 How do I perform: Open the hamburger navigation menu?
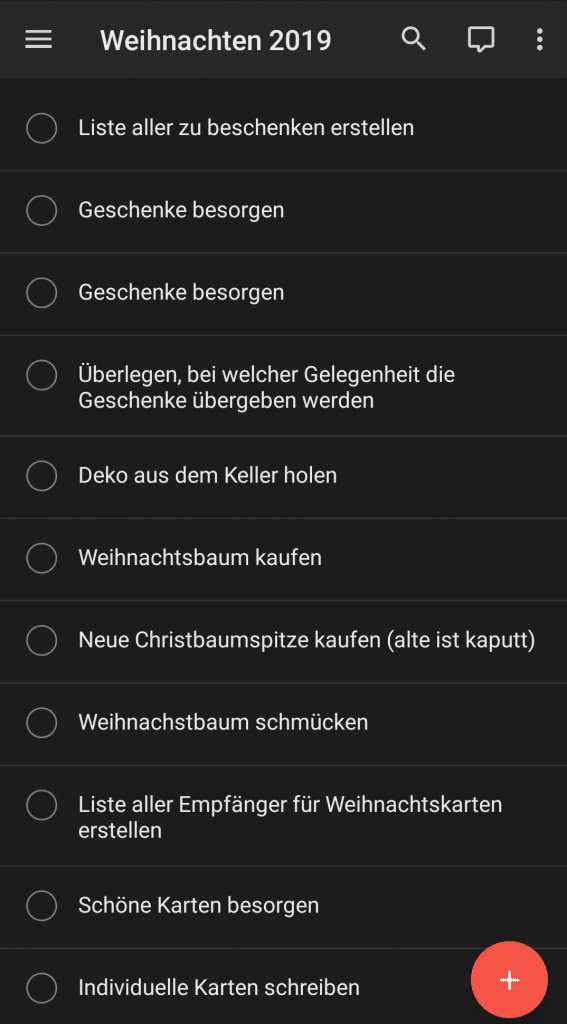coord(39,40)
